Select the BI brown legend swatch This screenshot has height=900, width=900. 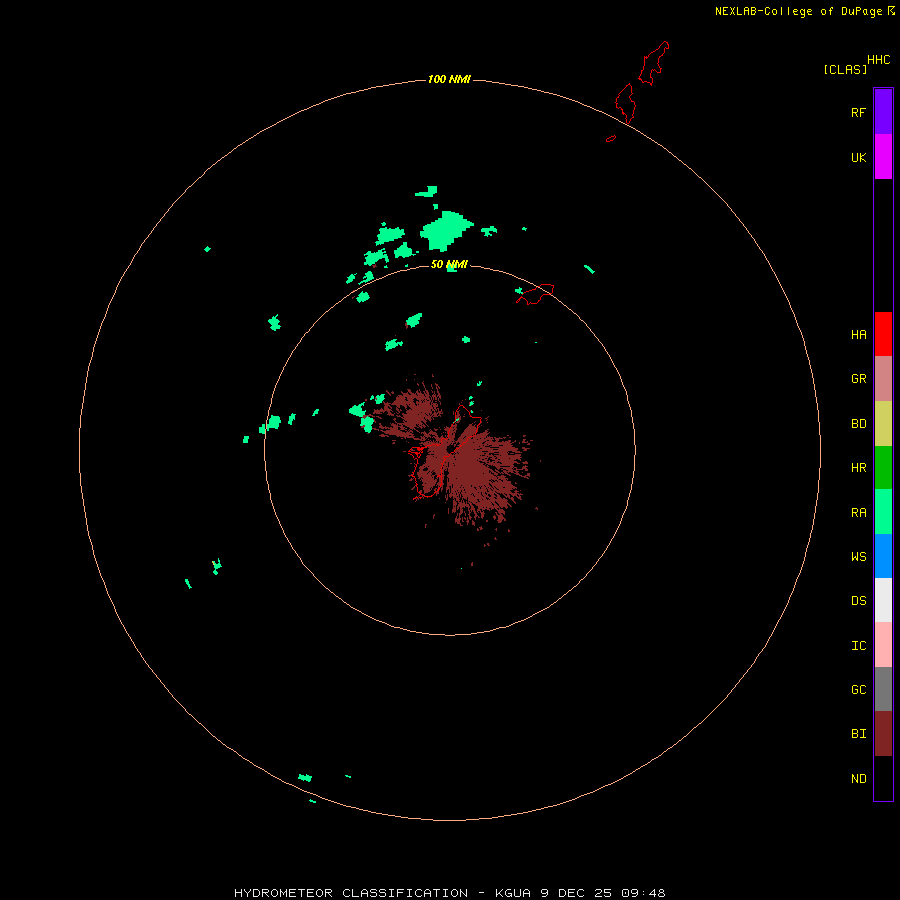tap(883, 734)
